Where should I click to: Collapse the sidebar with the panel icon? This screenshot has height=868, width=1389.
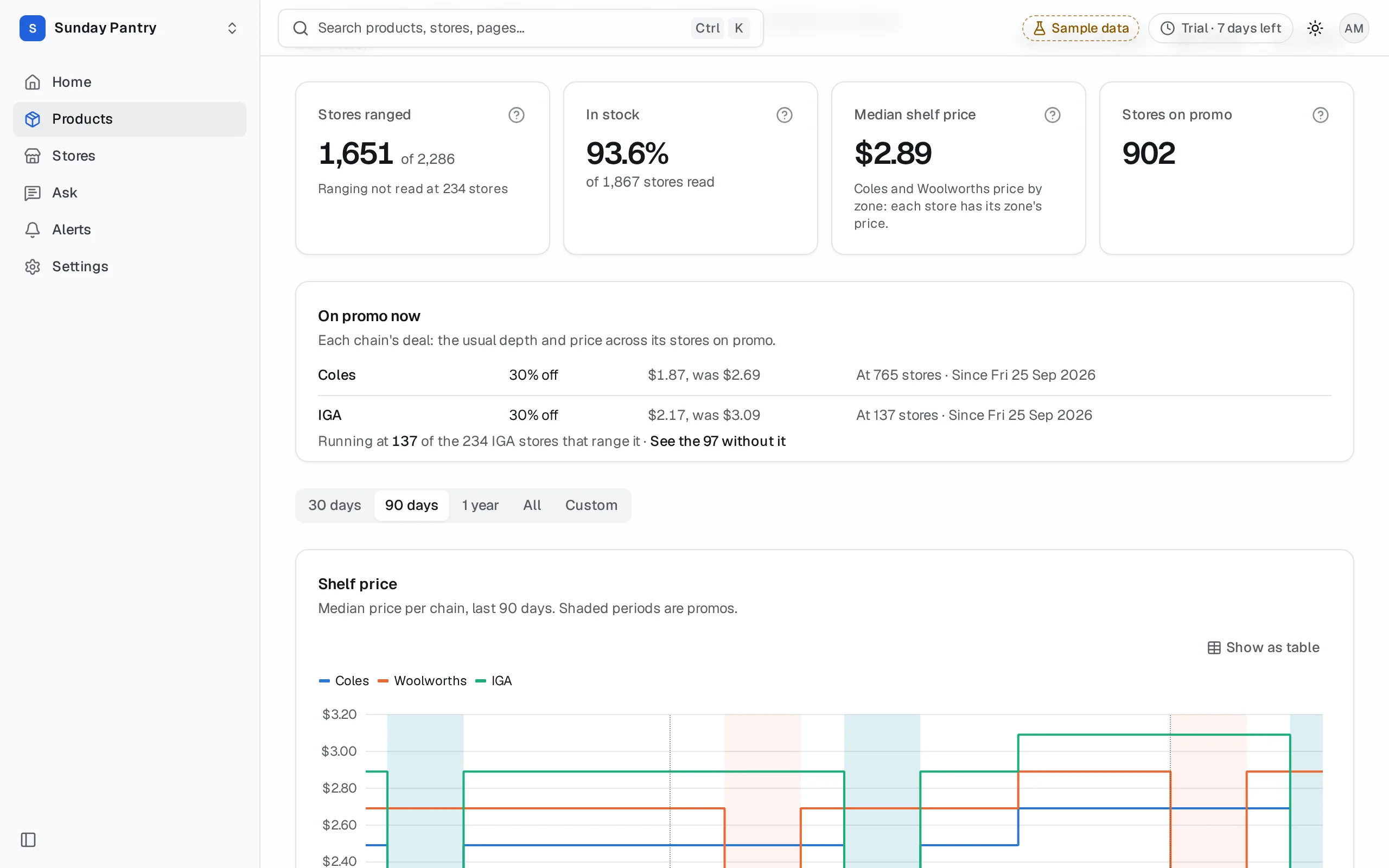click(x=28, y=840)
